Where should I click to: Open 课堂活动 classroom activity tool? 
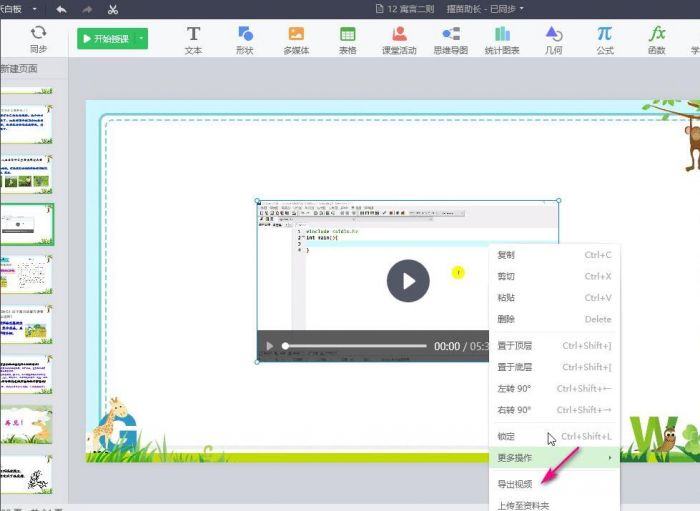(x=399, y=39)
